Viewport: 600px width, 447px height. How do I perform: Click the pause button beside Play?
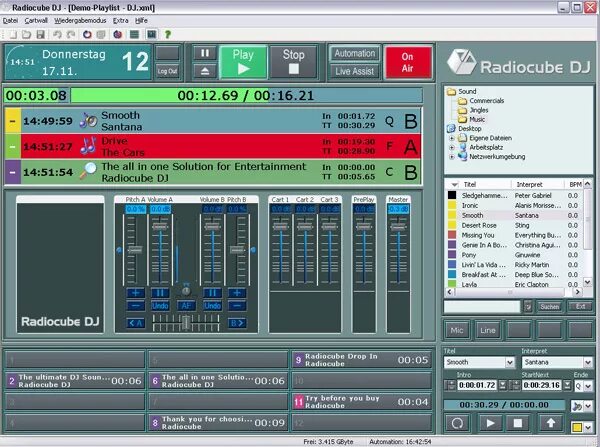tap(205, 53)
